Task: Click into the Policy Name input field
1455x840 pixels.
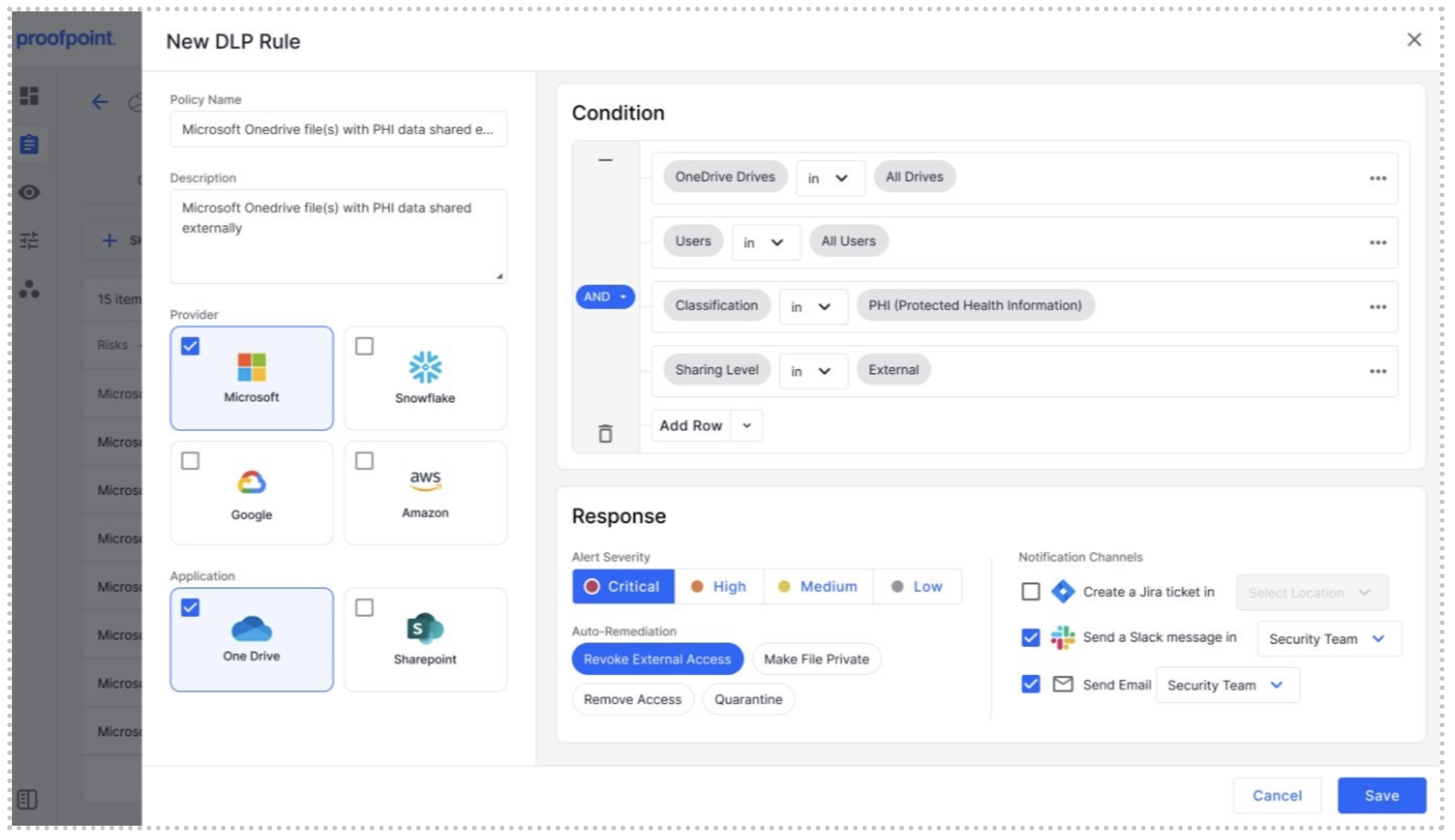Action: [x=338, y=129]
